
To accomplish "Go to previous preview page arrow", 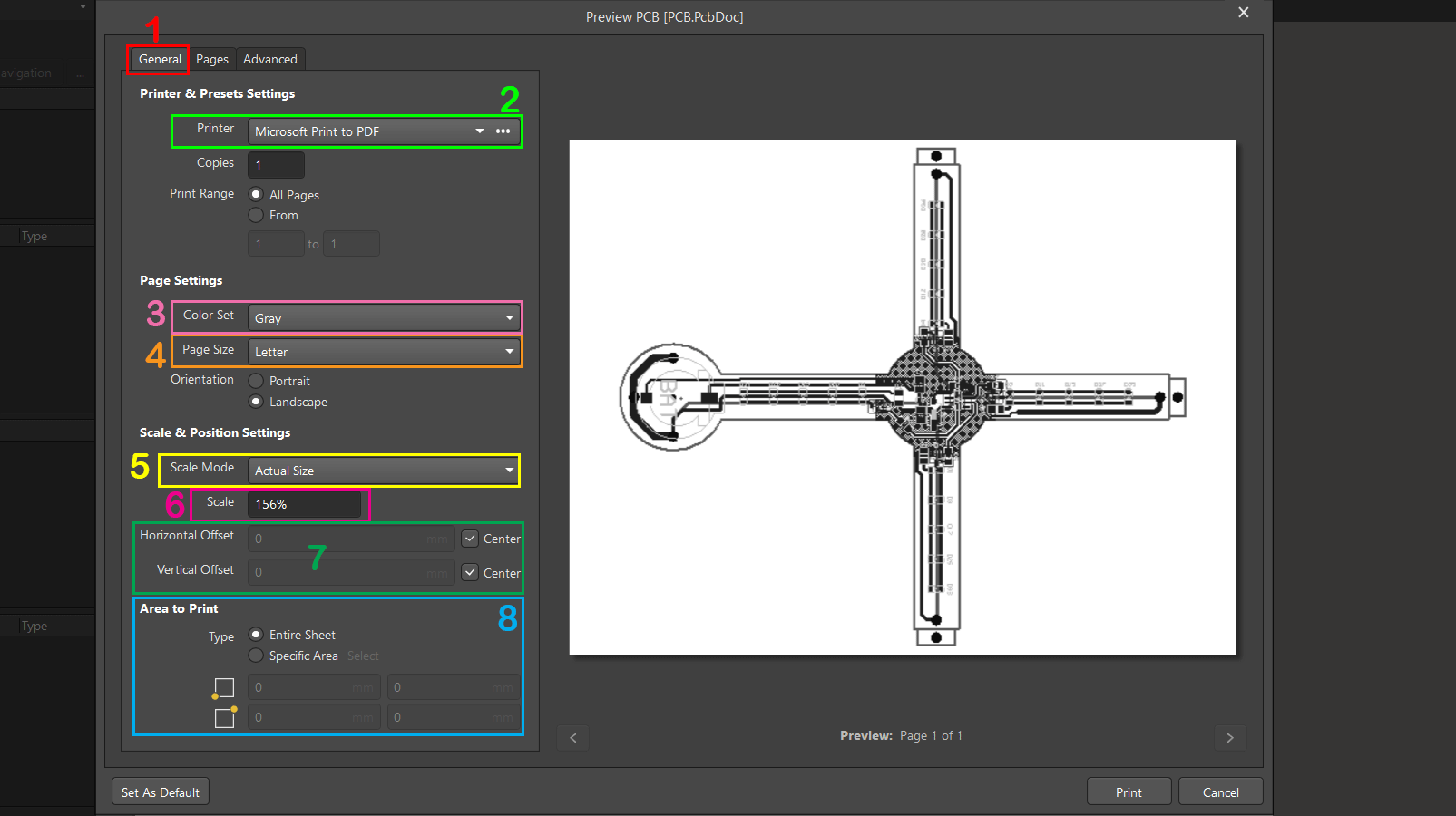I will tap(573, 737).
